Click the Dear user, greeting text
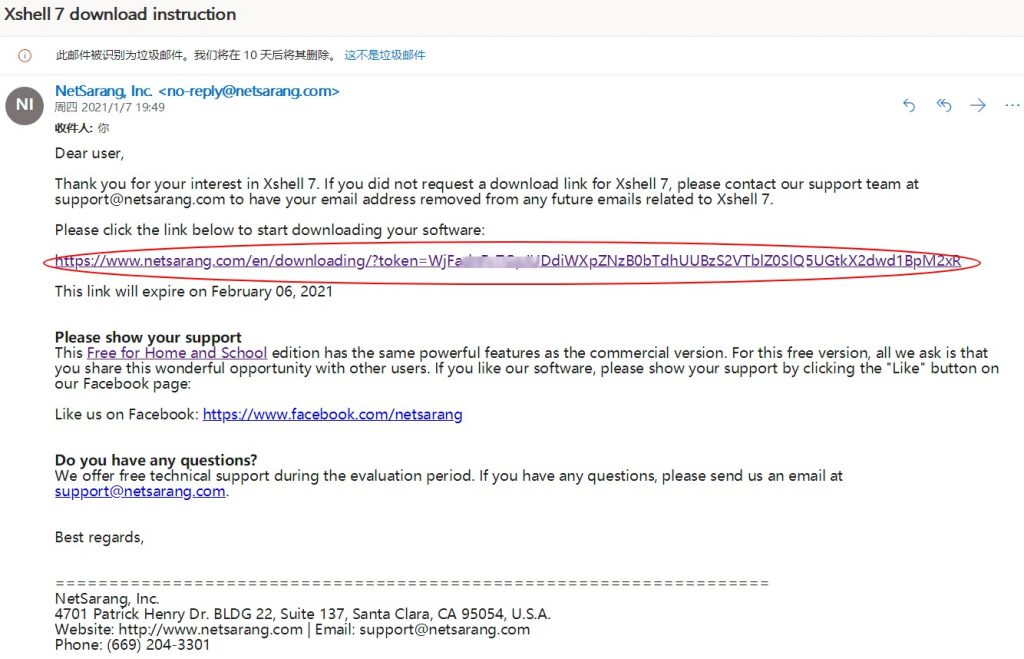The height and width of the screenshot is (659, 1024). (x=89, y=153)
